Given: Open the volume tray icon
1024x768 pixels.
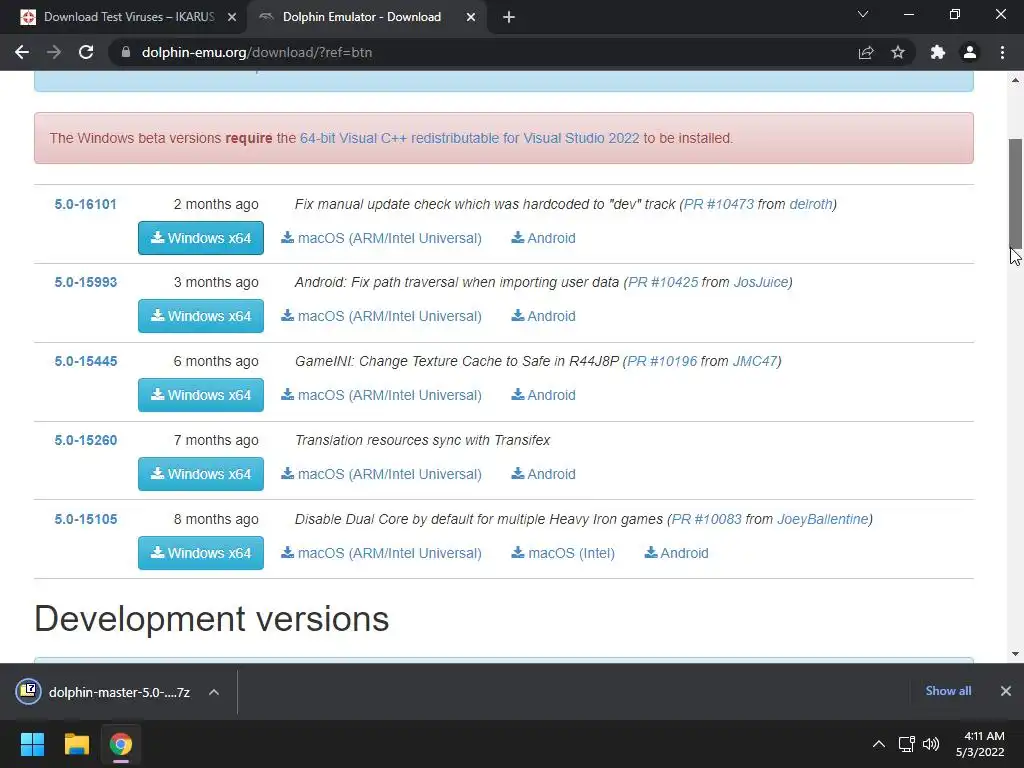Looking at the screenshot, I should (931, 744).
